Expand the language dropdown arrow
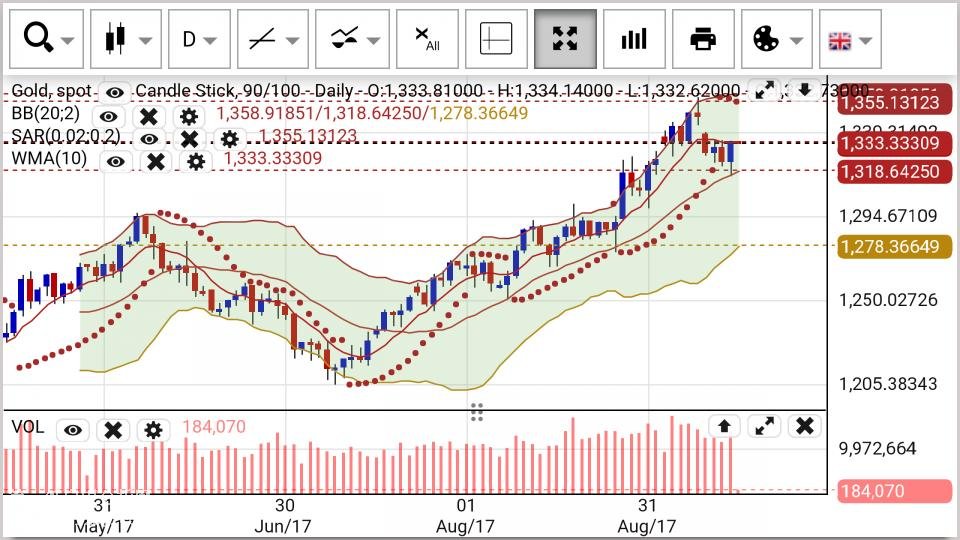The width and height of the screenshot is (960, 540). coord(865,41)
